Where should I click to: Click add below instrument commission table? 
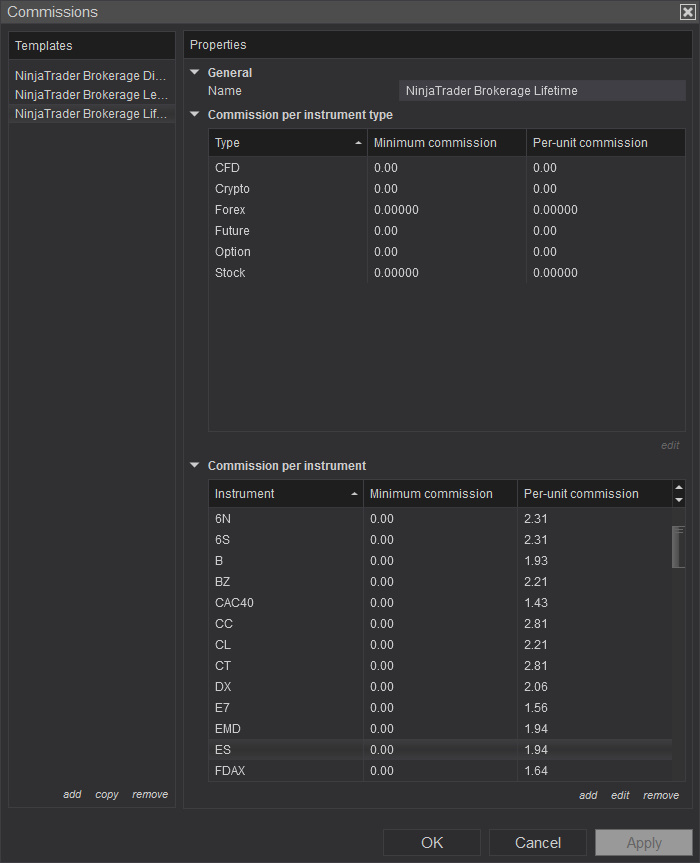pos(588,795)
